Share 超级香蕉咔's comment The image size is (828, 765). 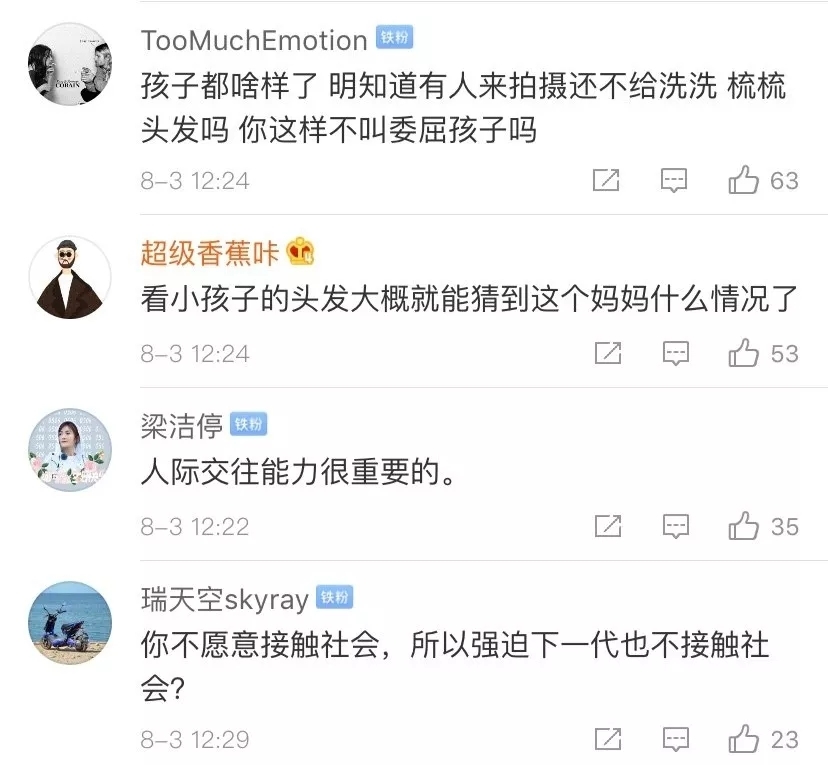click(x=607, y=353)
